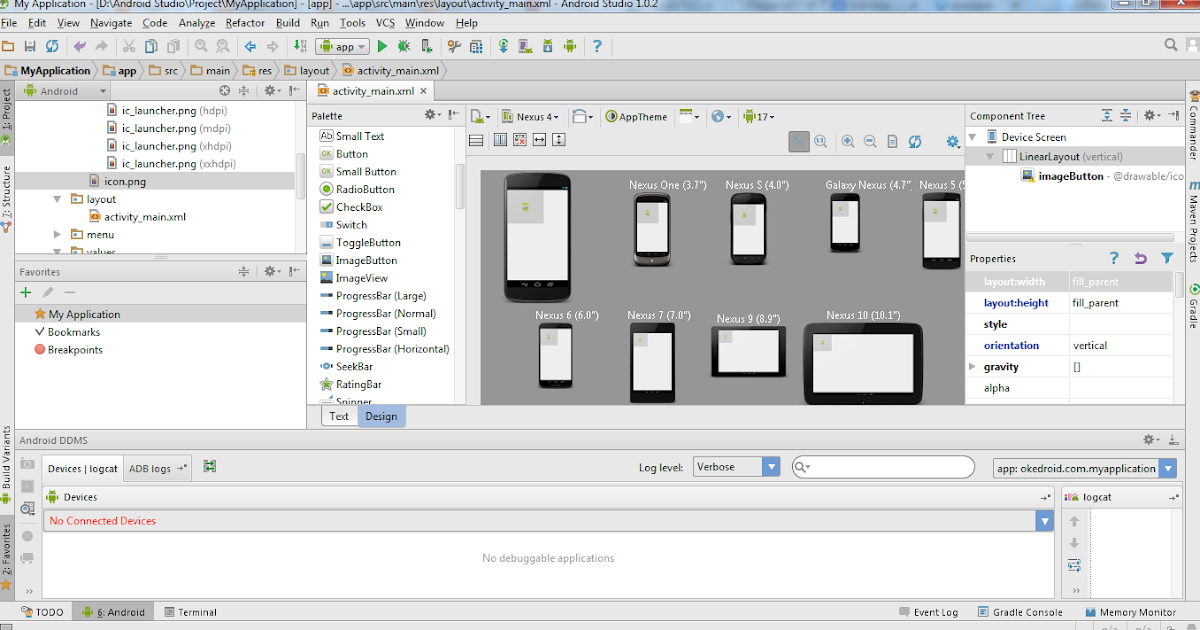Screen dimensions: 1200x630
Task: Open the SDK Manager from the toolbar
Action: click(x=546, y=45)
